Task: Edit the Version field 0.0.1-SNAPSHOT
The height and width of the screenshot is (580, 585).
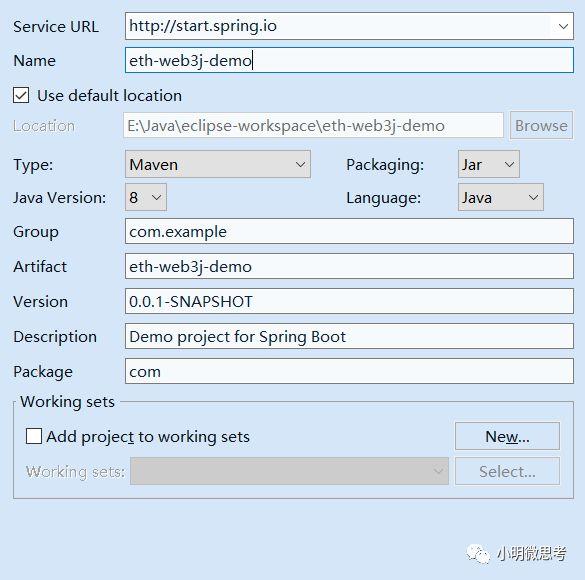Action: [349, 301]
